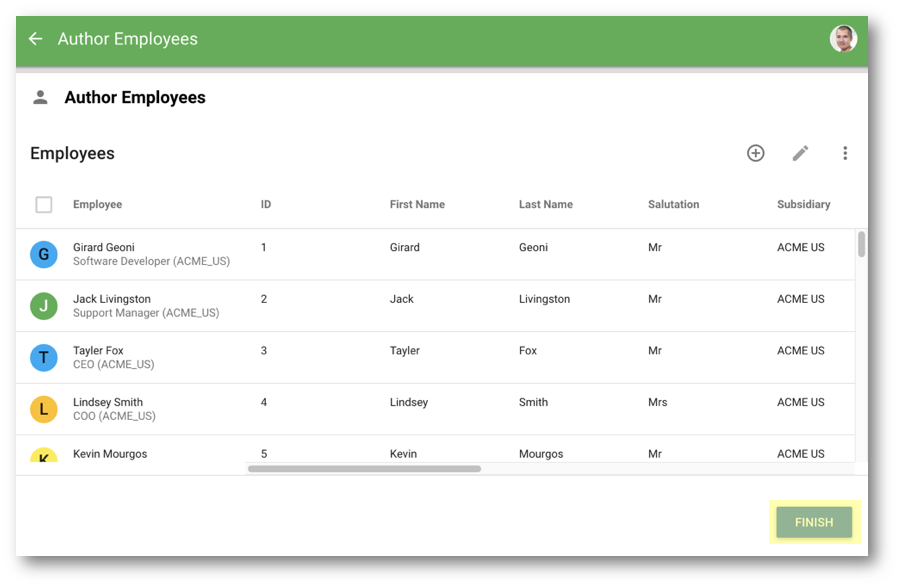Click last name cell Geoni

(533, 248)
